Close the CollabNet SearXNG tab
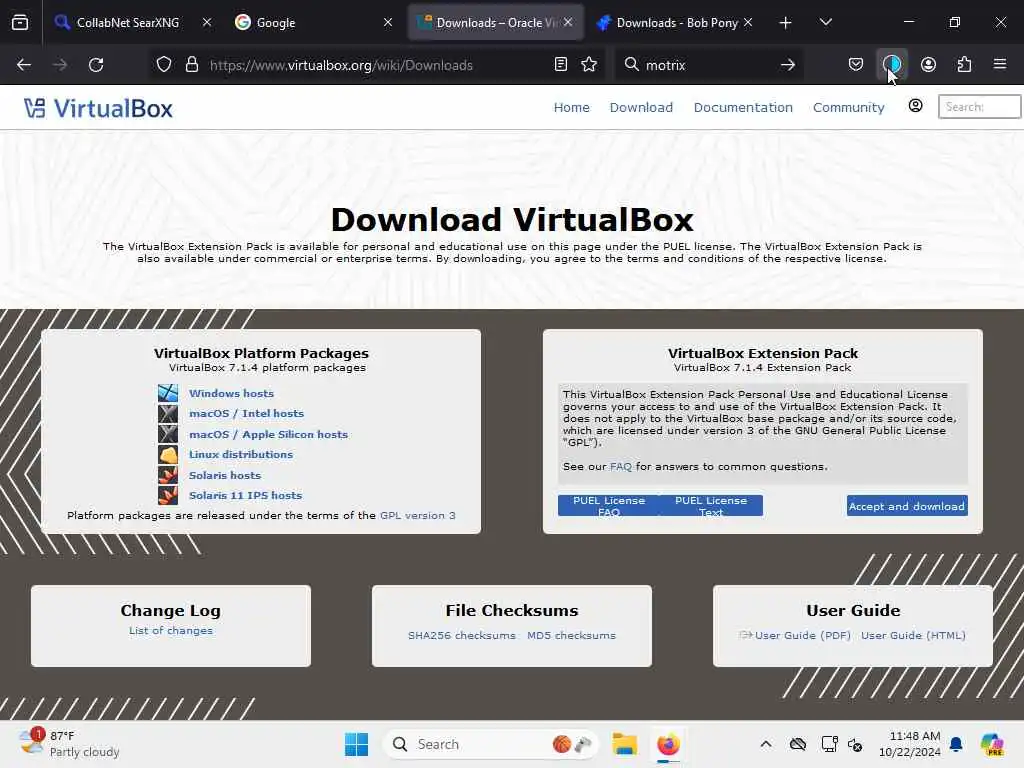The width and height of the screenshot is (1024, 768). (207, 23)
